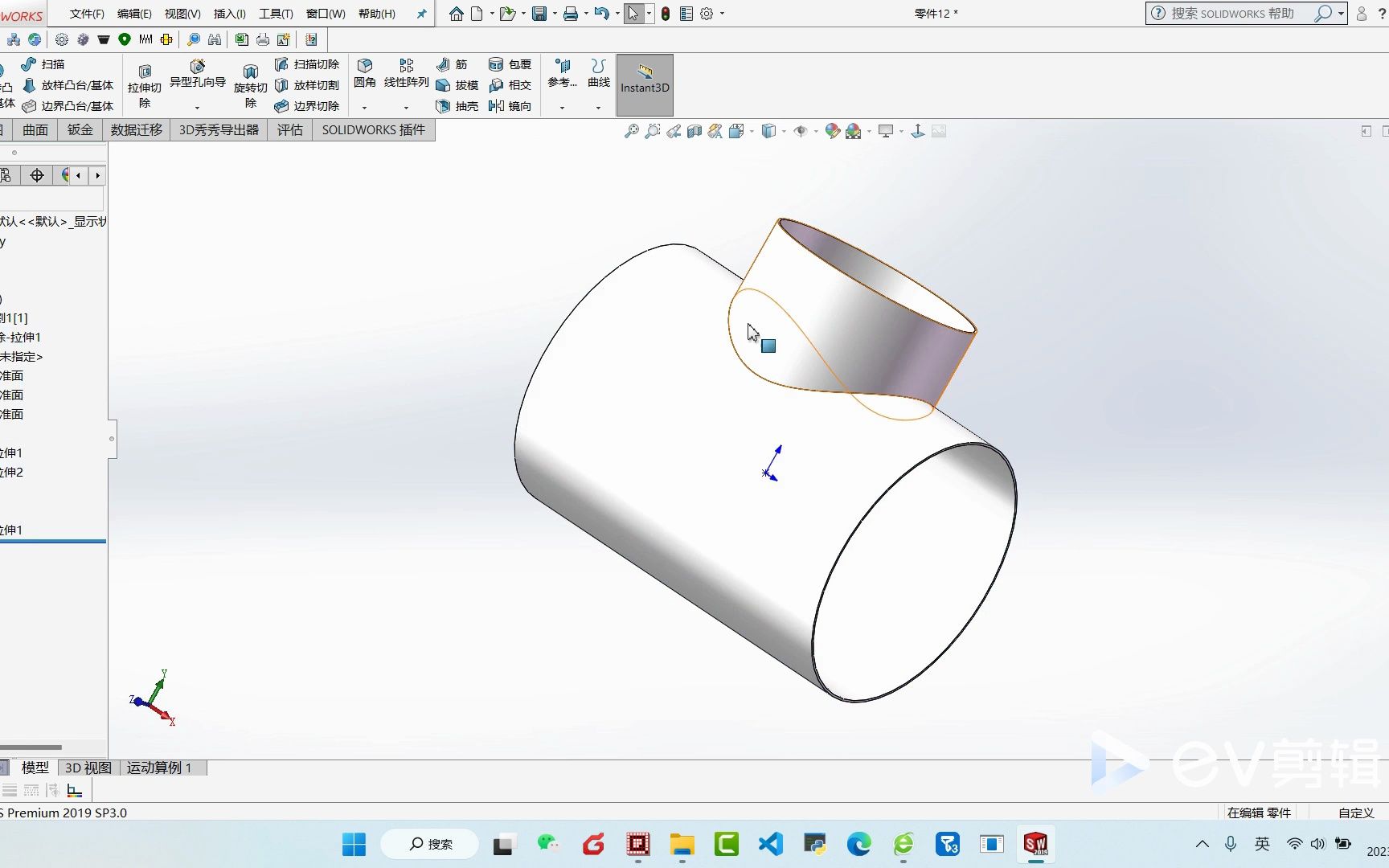Open File Properties list icon
Image resolution: width=1389 pixels, height=868 pixels.
pos(686,14)
